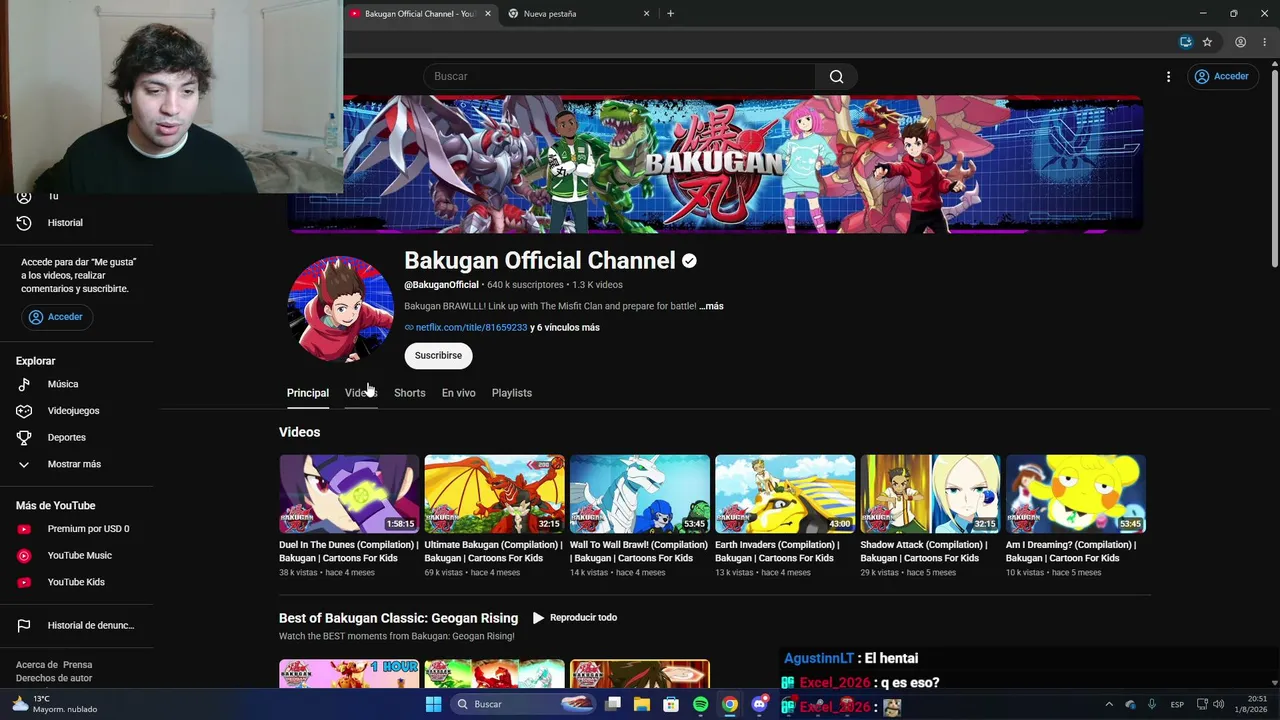Screen dimensions: 1280x720
Task: Click the Derechos de autor footer link
Action: 54,678
